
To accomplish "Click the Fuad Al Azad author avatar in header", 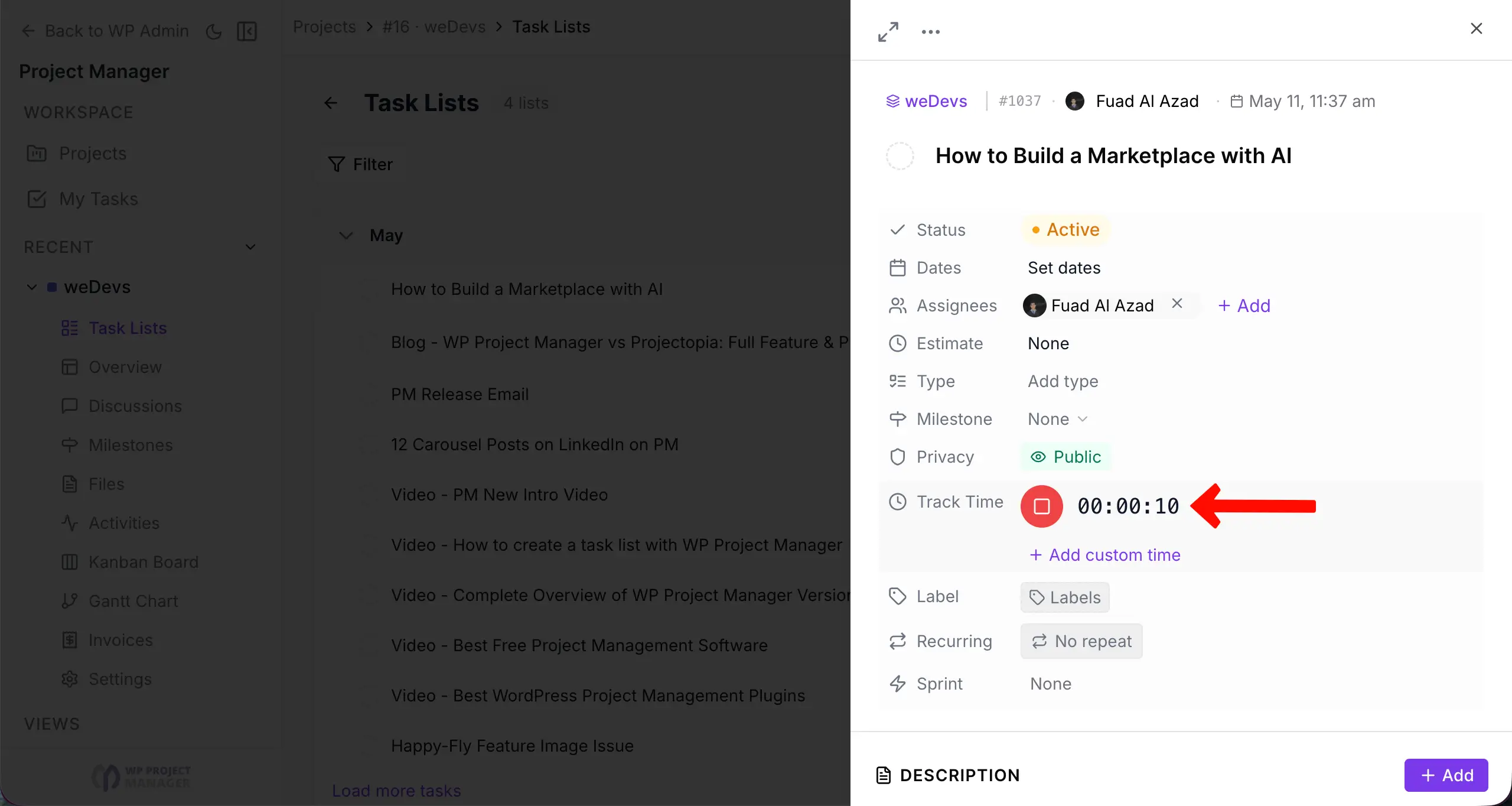I will tap(1074, 101).
